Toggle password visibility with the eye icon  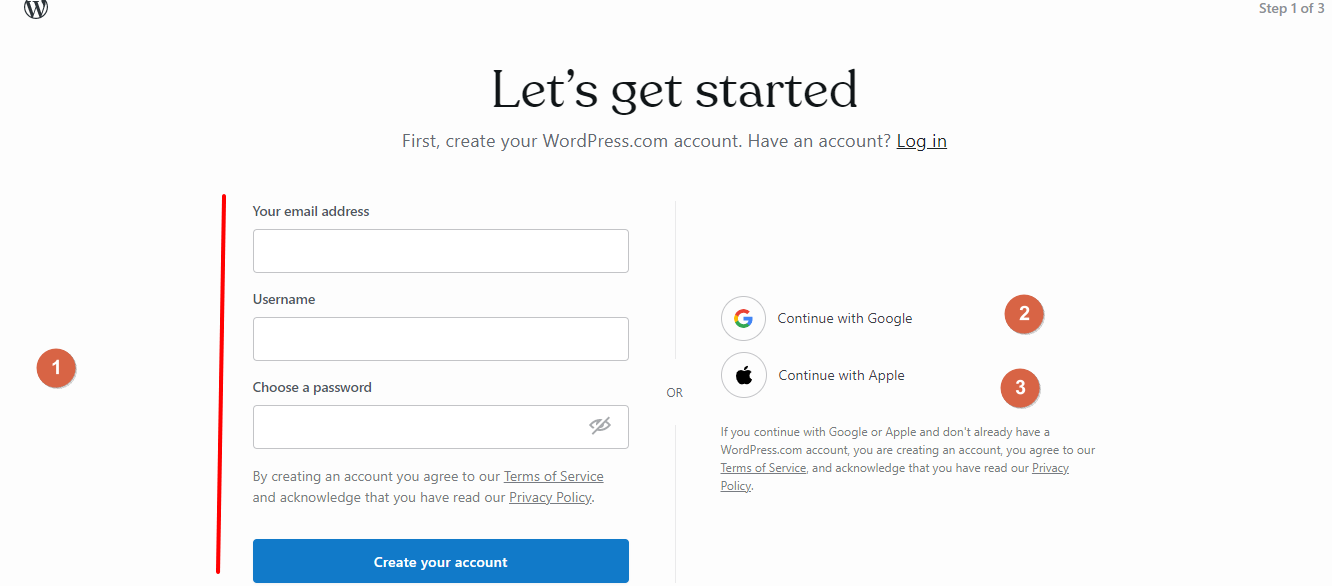pyautogui.click(x=600, y=427)
